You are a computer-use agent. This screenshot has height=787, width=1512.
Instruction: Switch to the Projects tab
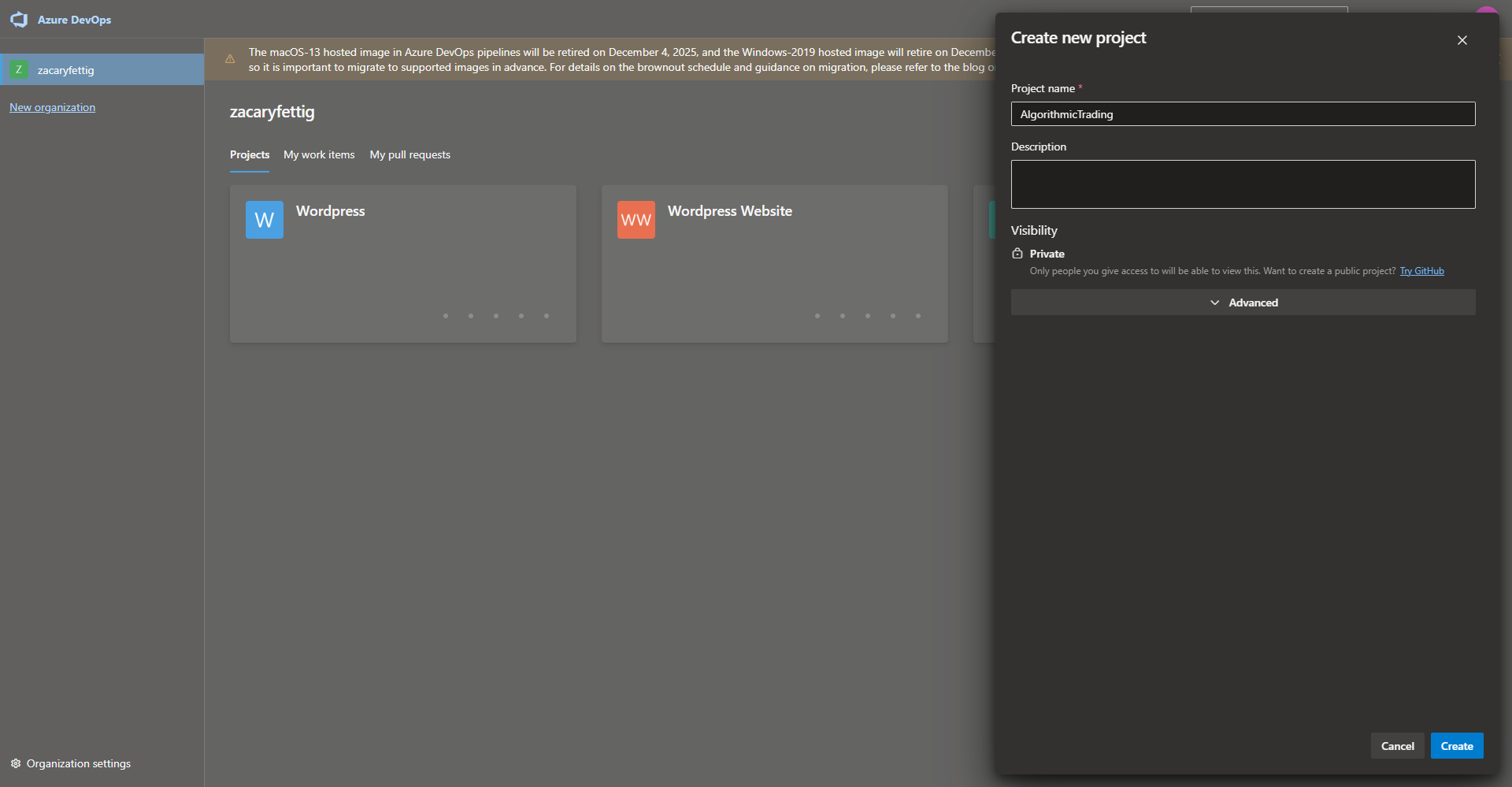[x=250, y=154]
